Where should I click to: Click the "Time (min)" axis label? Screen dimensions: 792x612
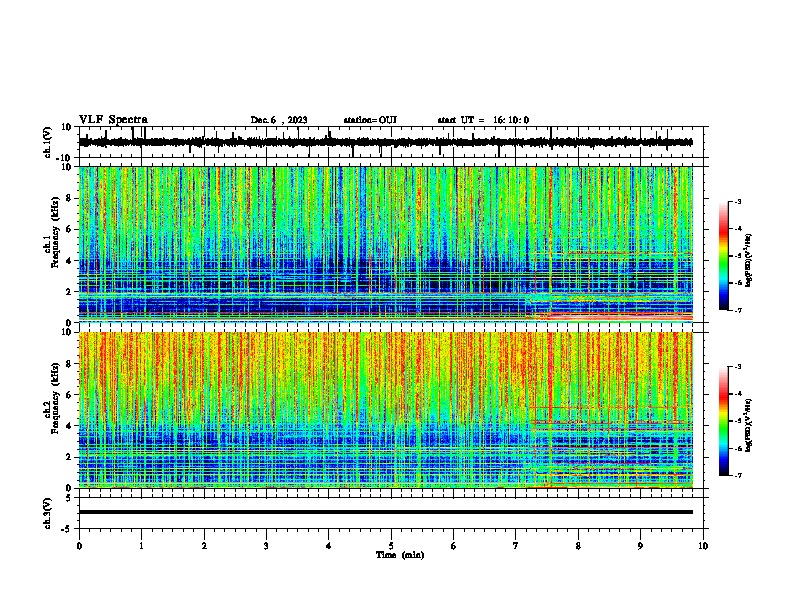pyautogui.click(x=400, y=555)
